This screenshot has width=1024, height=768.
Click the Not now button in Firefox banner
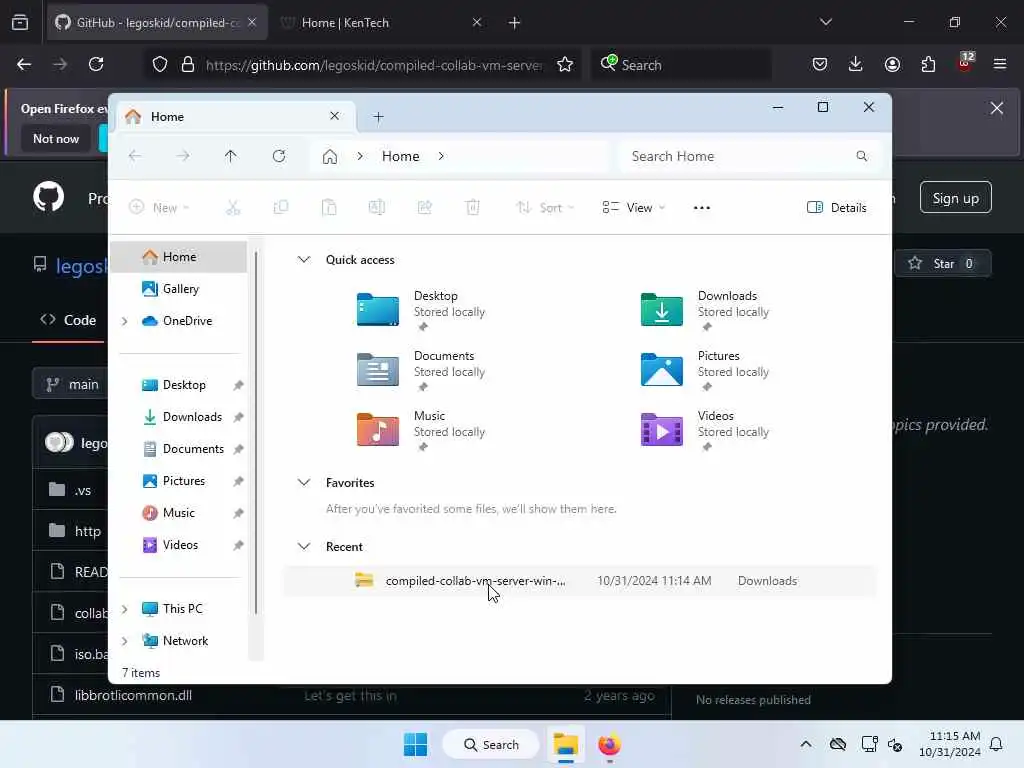pos(56,138)
